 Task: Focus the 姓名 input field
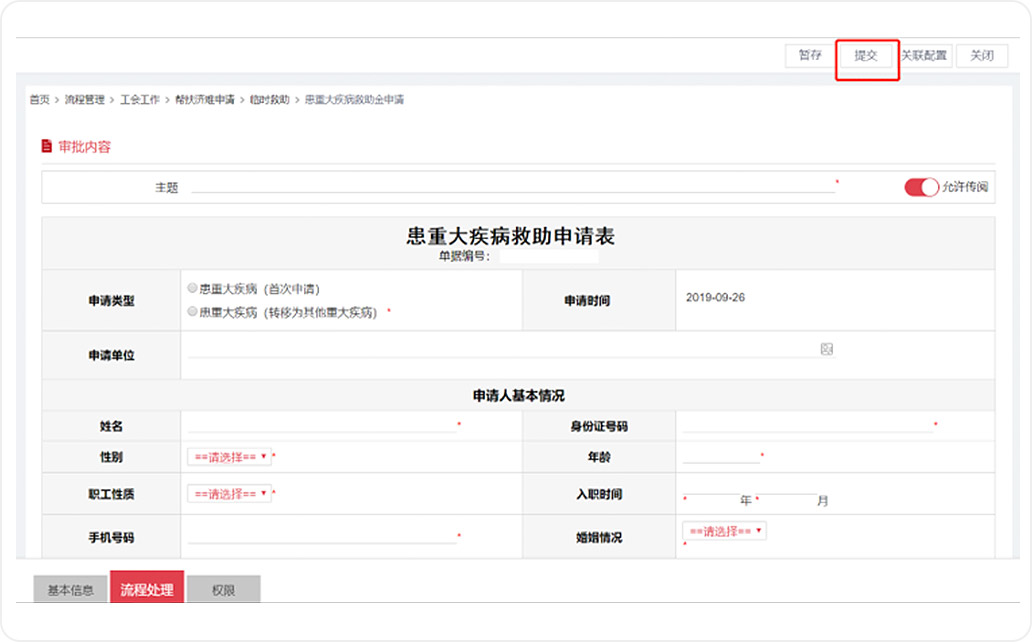click(320, 425)
